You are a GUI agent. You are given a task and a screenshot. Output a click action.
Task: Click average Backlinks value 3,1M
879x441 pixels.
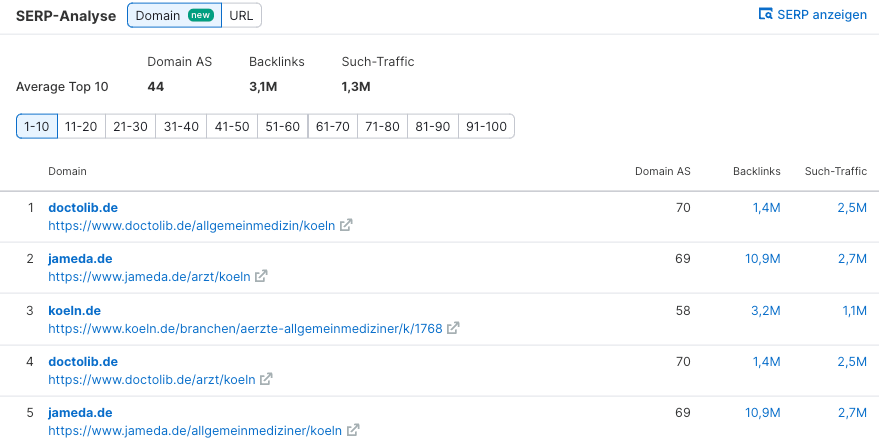[263, 87]
